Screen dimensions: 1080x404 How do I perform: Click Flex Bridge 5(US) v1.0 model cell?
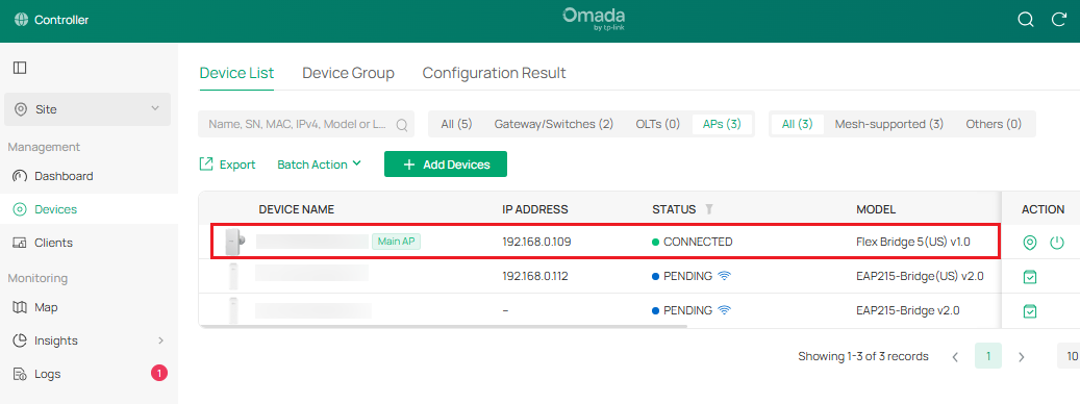(913, 242)
